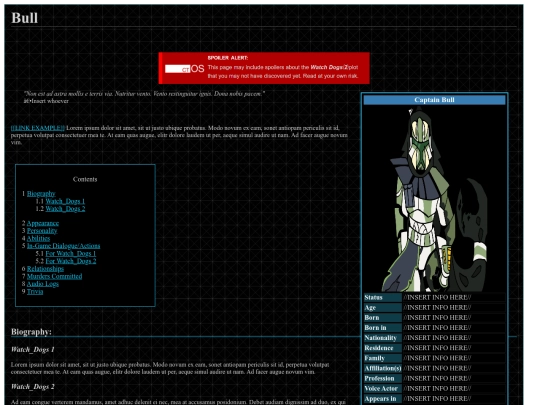Click the Nationality value //INSERT INFO HERE//
This screenshot has width=540, height=405.
437,338
